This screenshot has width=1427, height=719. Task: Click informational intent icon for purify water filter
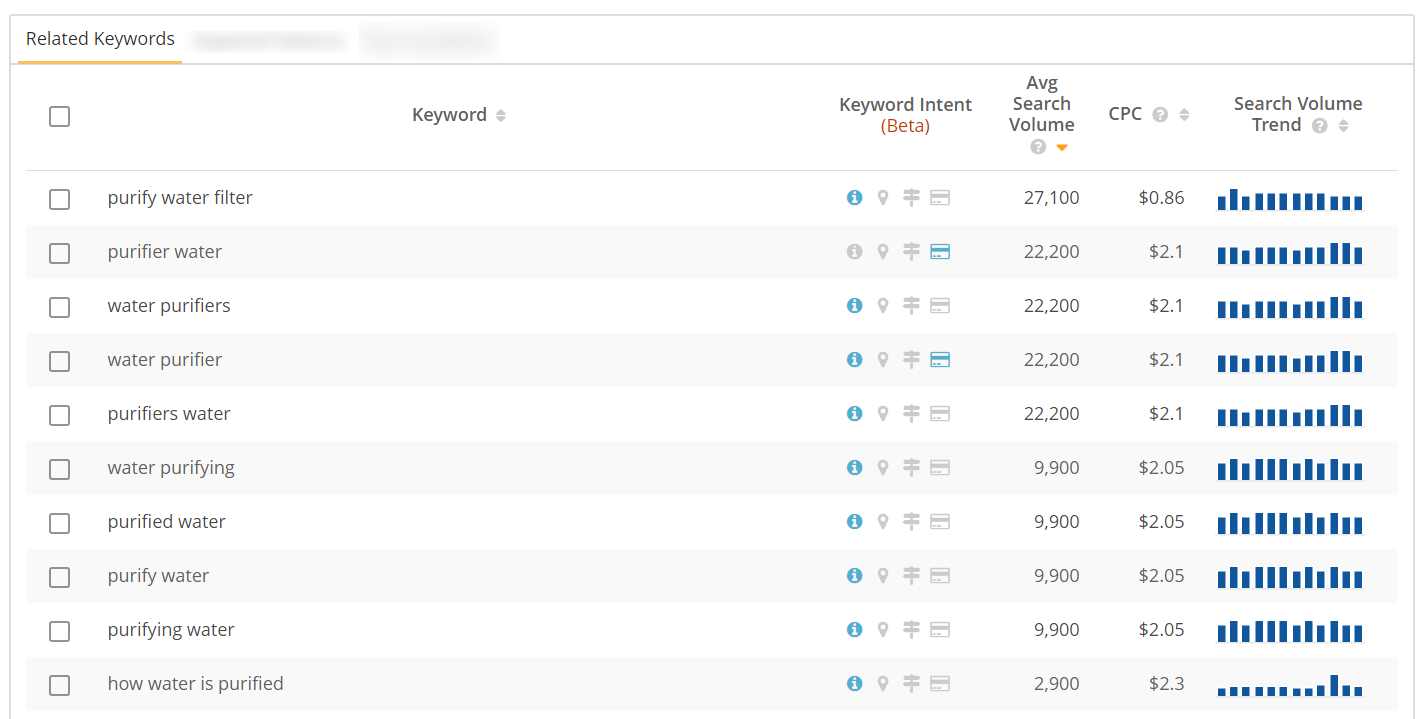pyautogui.click(x=854, y=198)
